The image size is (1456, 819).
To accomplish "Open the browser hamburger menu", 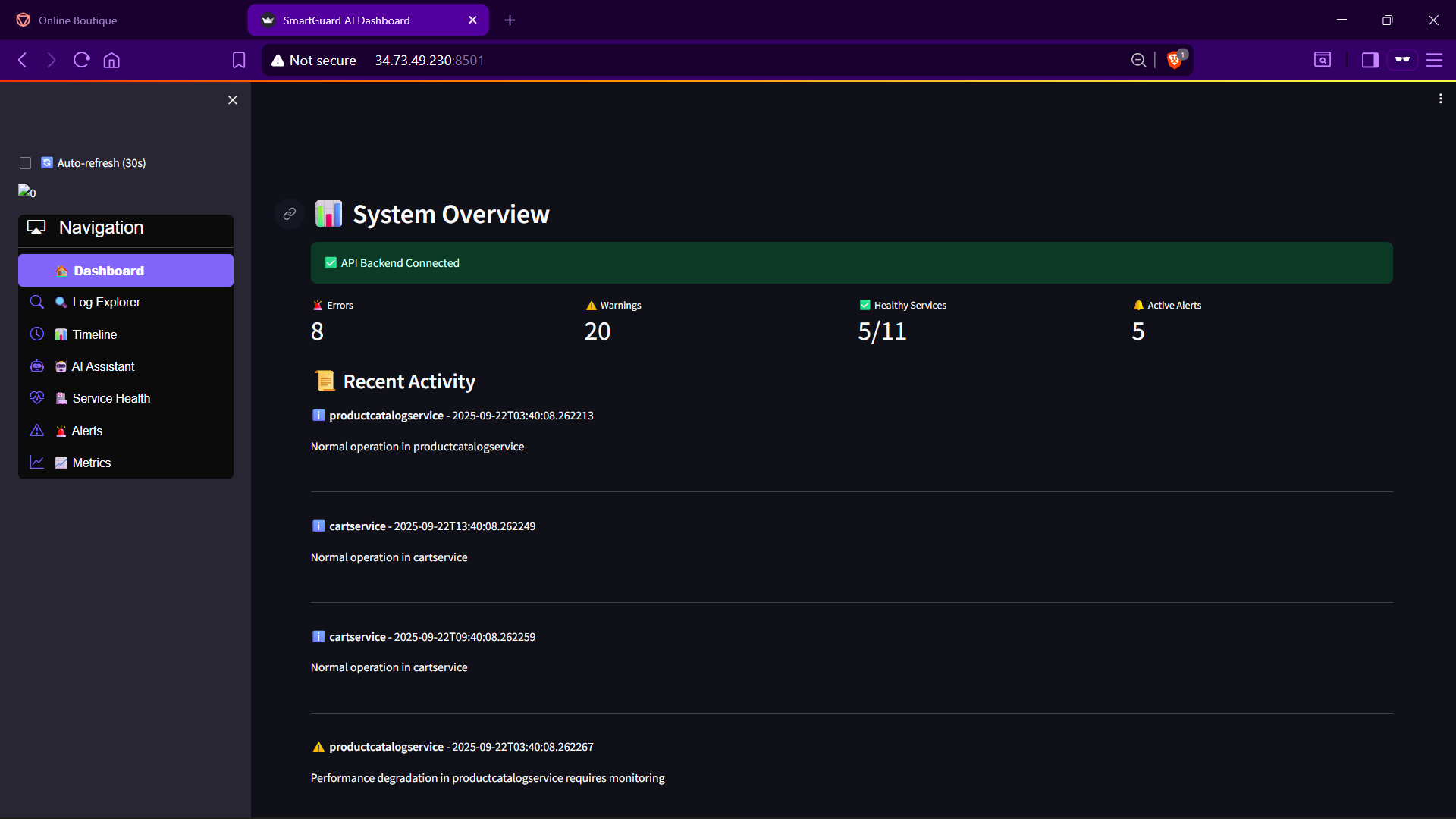I will click(1433, 60).
